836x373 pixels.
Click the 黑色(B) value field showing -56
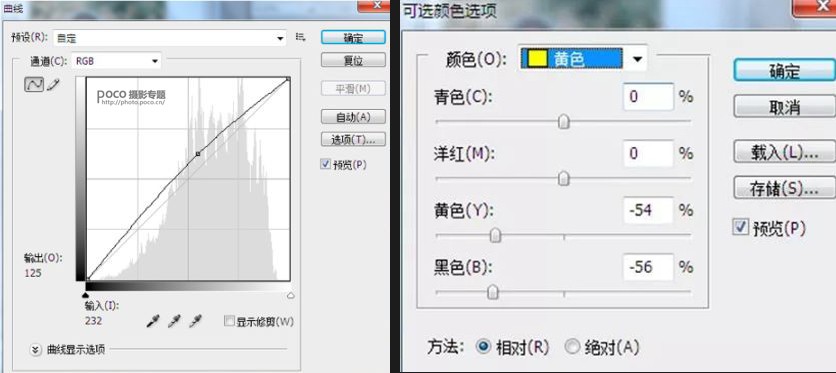coord(648,266)
